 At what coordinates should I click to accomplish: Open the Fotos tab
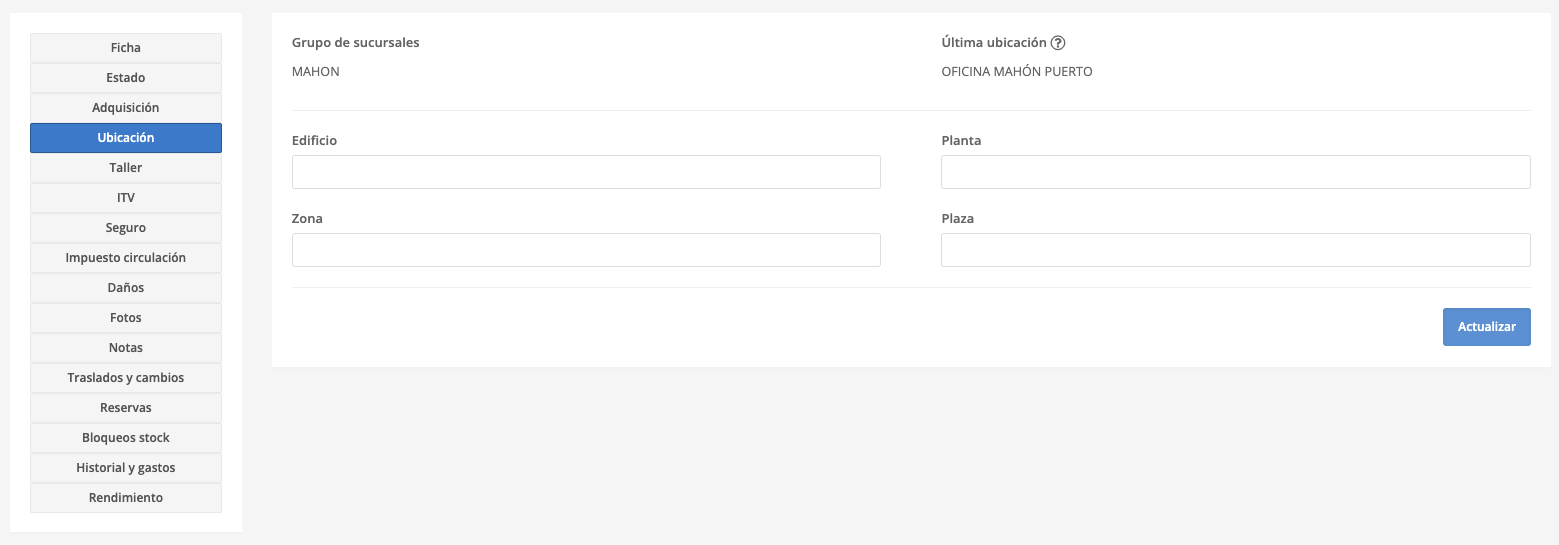(126, 318)
